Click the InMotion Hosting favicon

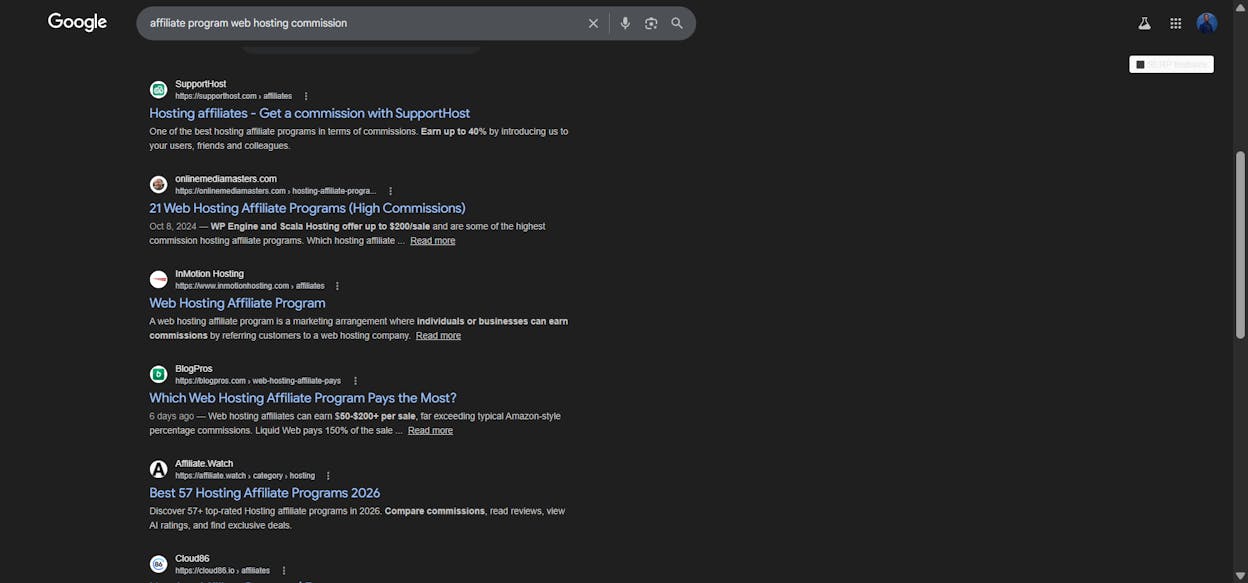[x=158, y=279]
